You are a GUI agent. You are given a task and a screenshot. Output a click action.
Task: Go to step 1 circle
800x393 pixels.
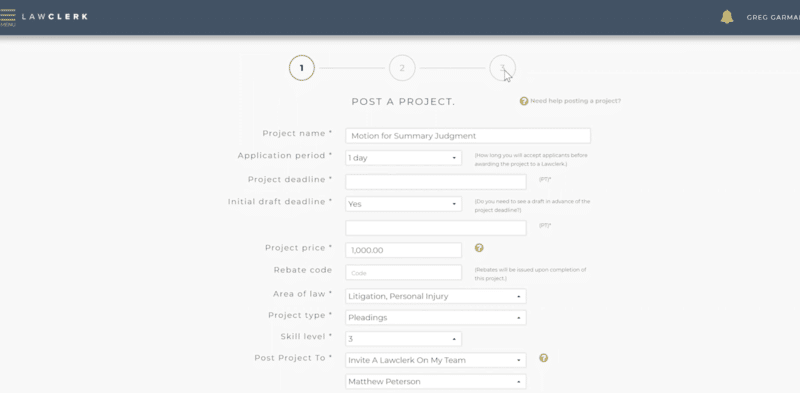(x=302, y=68)
